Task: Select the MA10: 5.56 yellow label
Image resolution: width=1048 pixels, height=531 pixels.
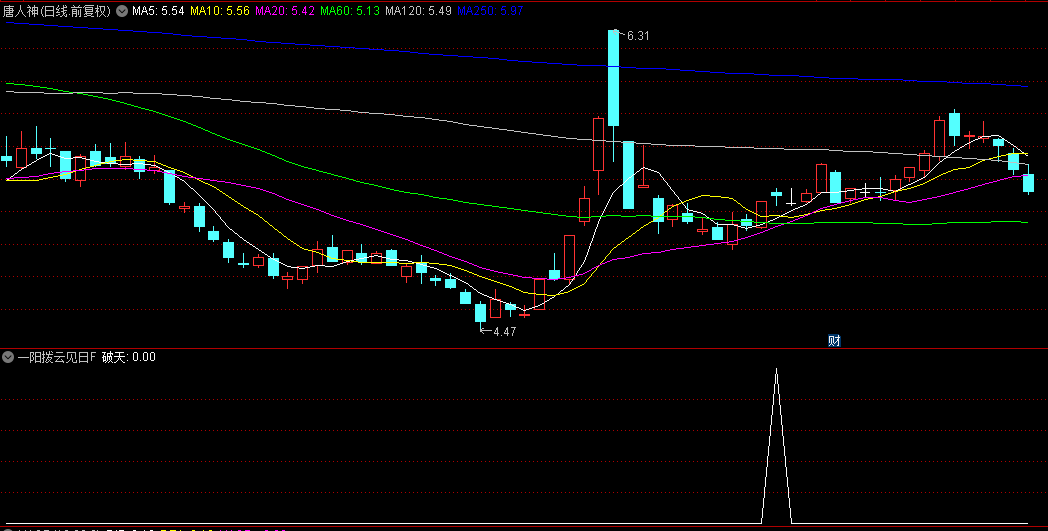Action: (x=220, y=11)
